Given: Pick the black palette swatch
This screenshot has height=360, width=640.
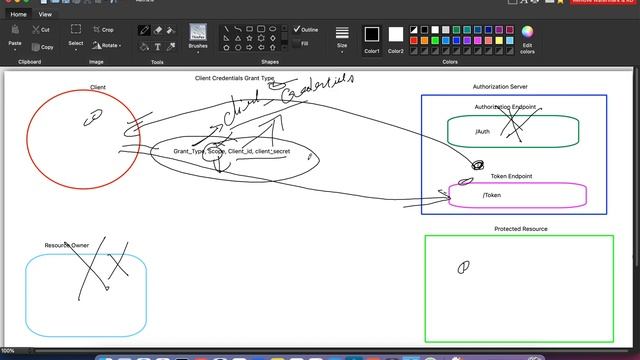Looking at the screenshot, I should coord(424,29).
